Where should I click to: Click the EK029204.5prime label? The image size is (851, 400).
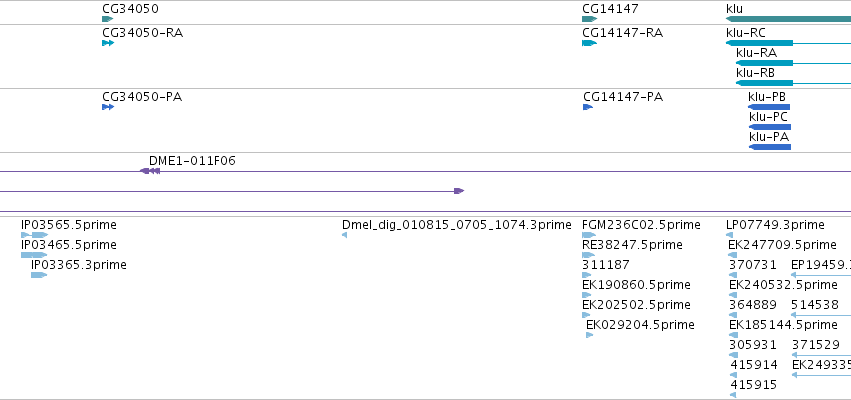click(x=640, y=325)
